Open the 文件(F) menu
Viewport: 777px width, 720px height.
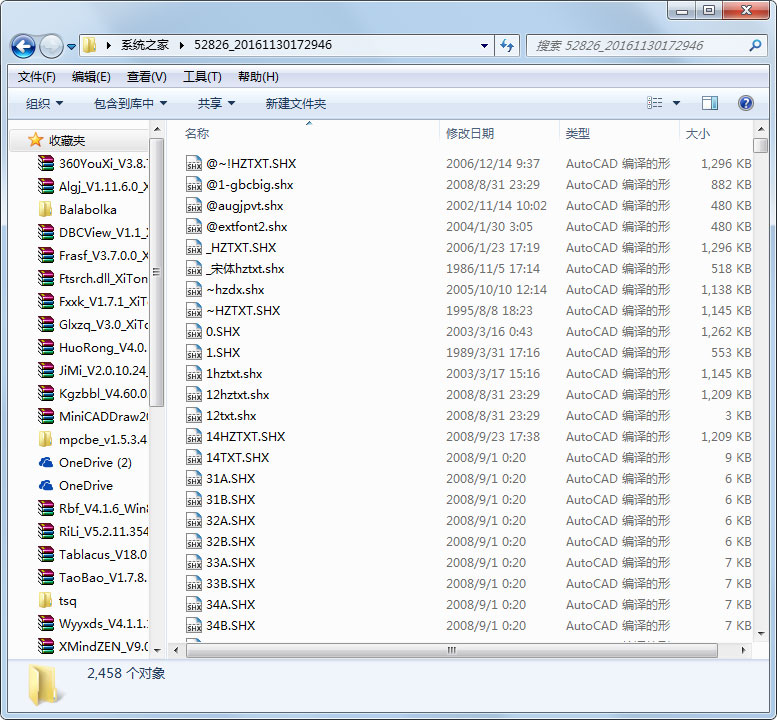point(37,77)
